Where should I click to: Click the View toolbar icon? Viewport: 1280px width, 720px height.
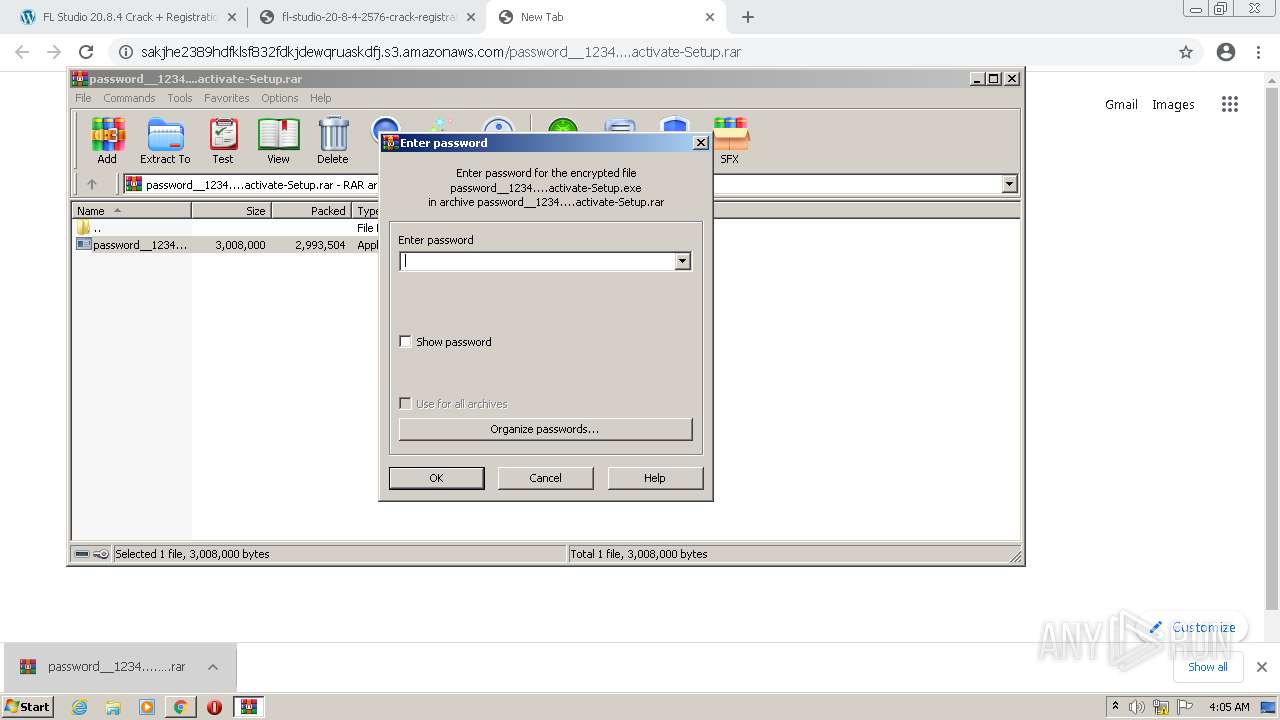tap(278, 140)
